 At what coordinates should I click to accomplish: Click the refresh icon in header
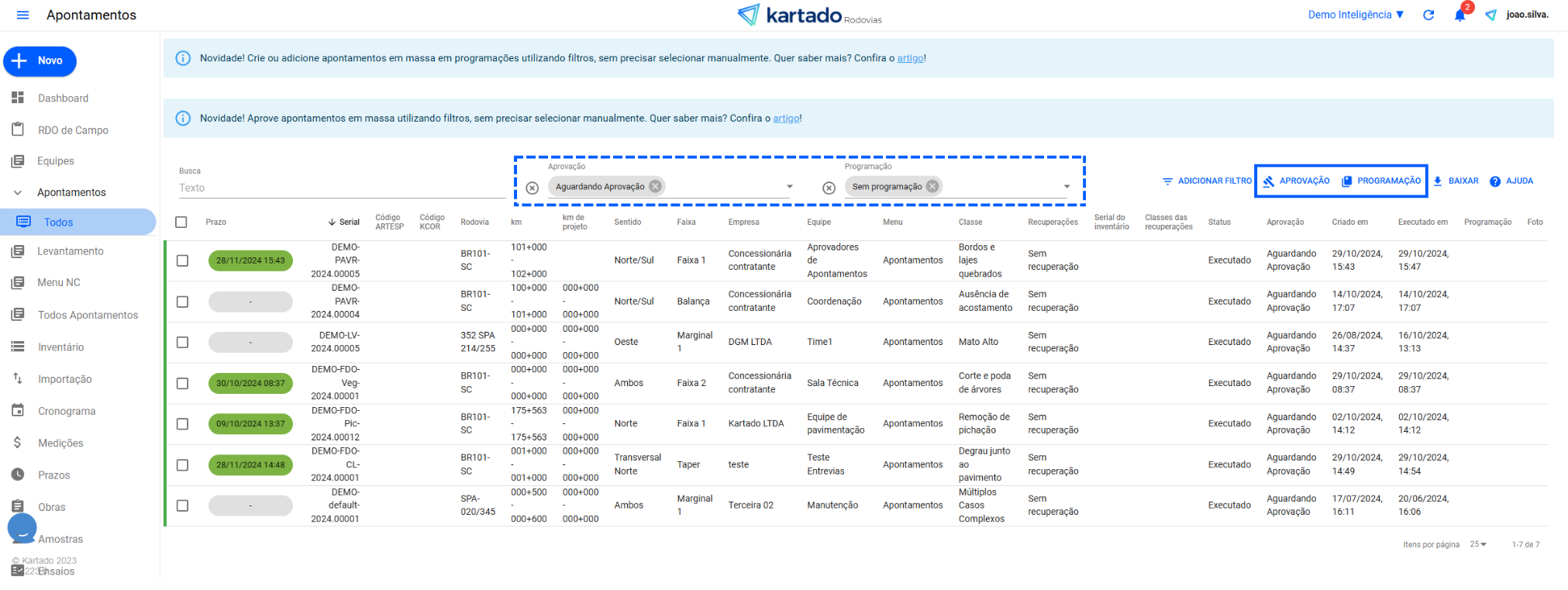[x=1428, y=16]
